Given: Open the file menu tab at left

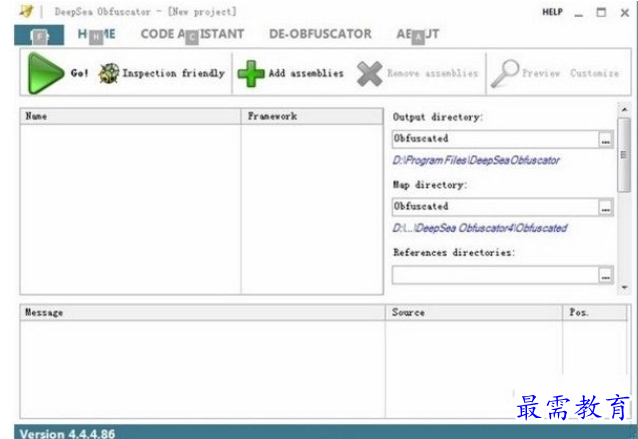Looking at the screenshot, I should (39, 35).
